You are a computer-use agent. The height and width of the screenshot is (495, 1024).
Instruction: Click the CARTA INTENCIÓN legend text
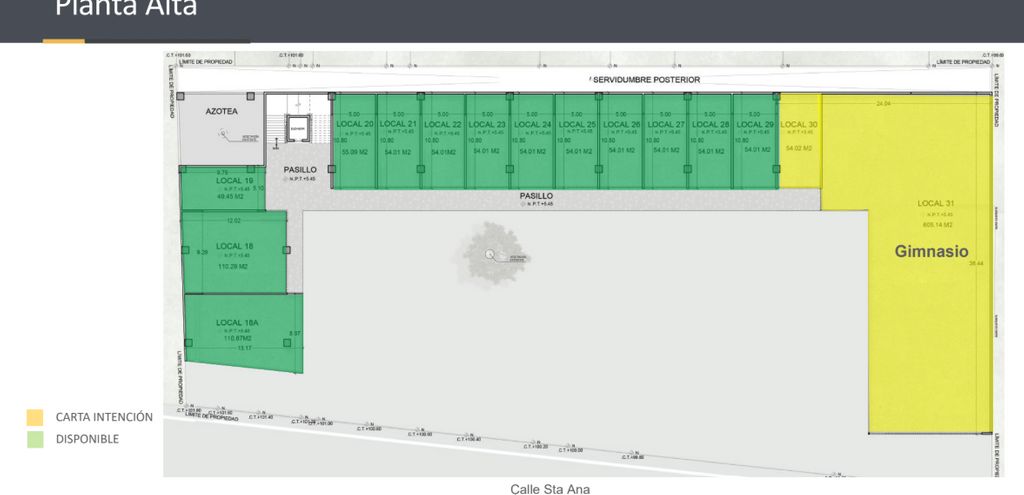pos(104,417)
